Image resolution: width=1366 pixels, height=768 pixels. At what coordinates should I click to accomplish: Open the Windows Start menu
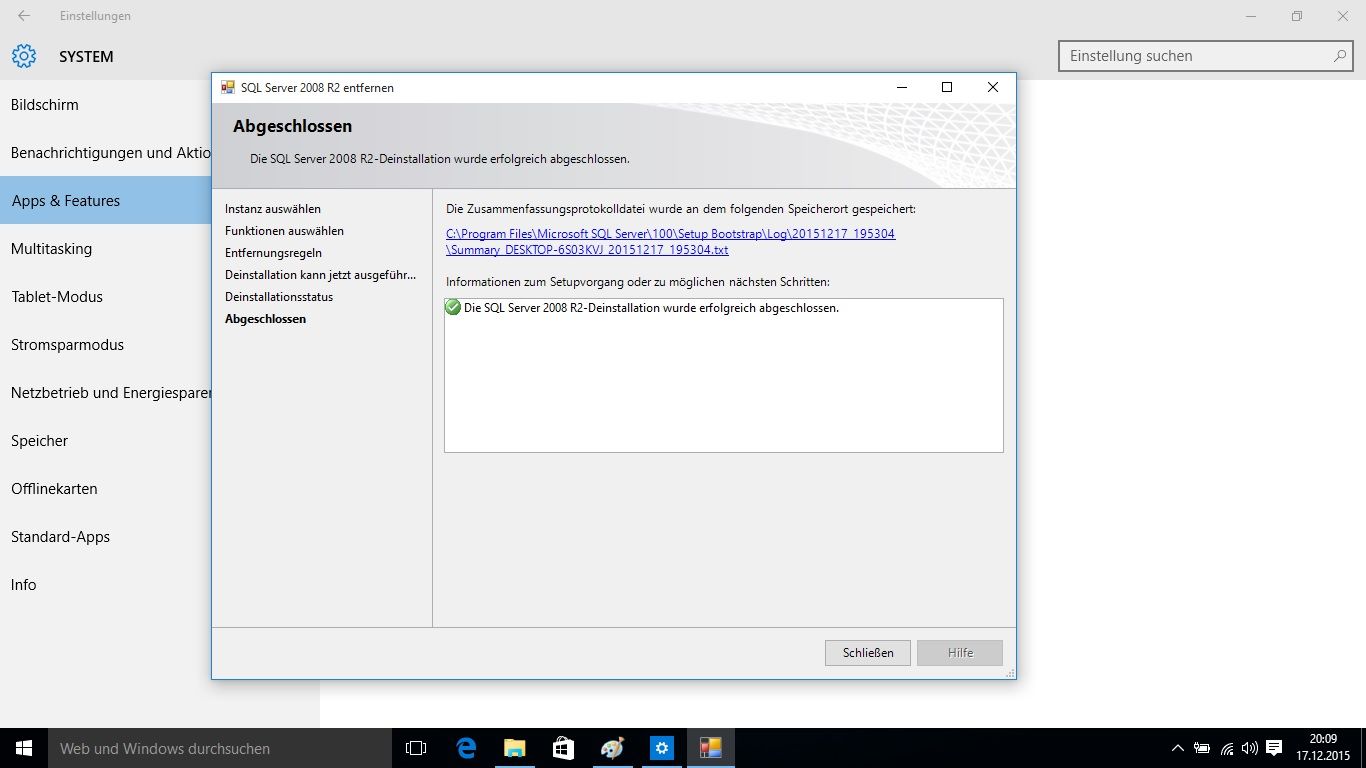pyautogui.click(x=24, y=748)
